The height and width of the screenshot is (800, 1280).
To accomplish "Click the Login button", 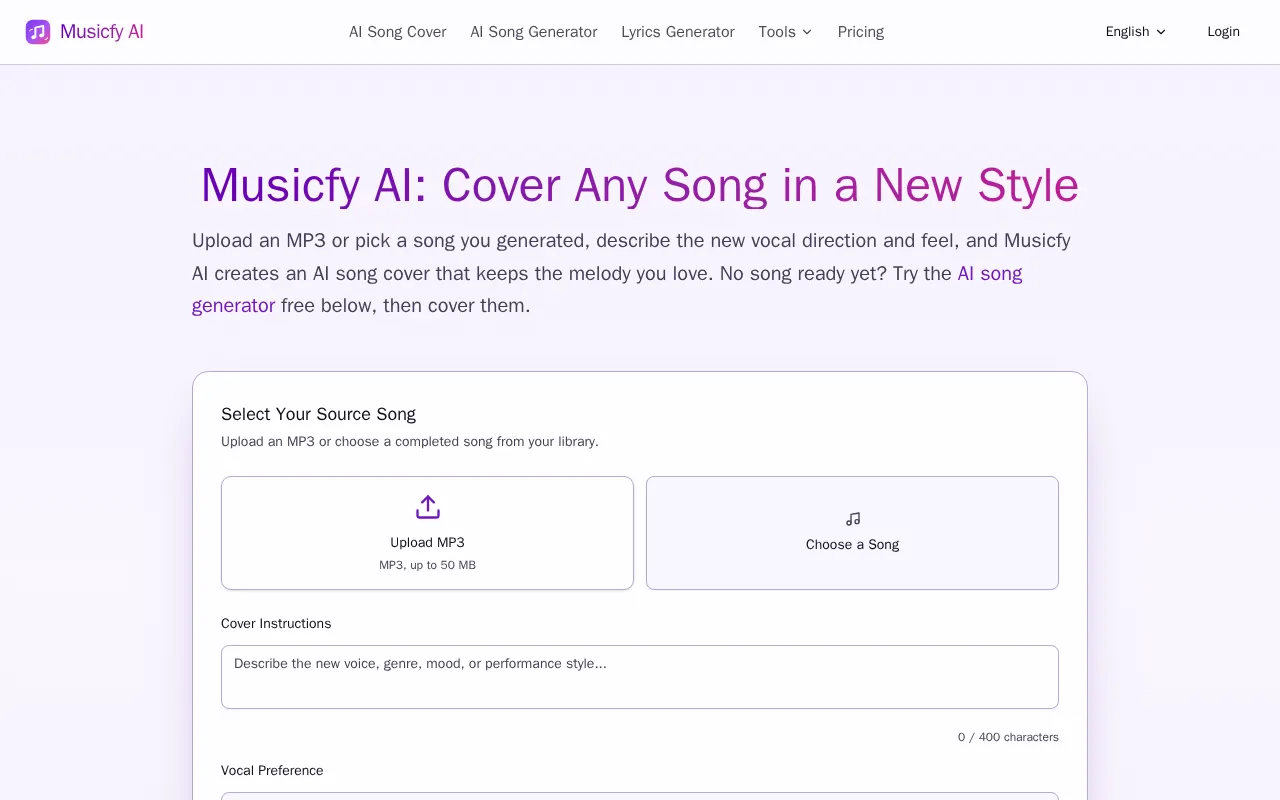I will point(1223,32).
